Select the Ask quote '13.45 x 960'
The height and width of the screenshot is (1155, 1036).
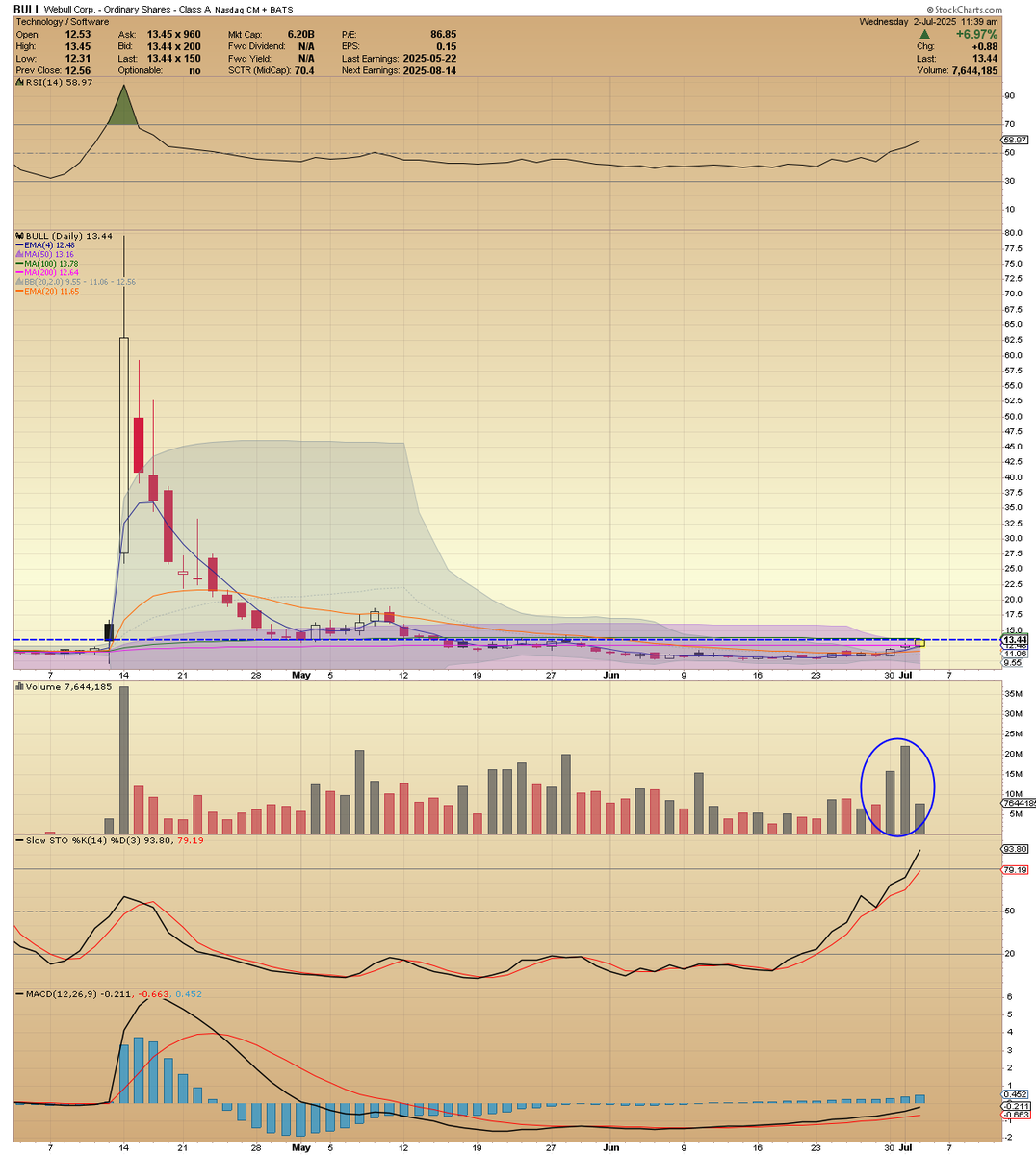173,34
